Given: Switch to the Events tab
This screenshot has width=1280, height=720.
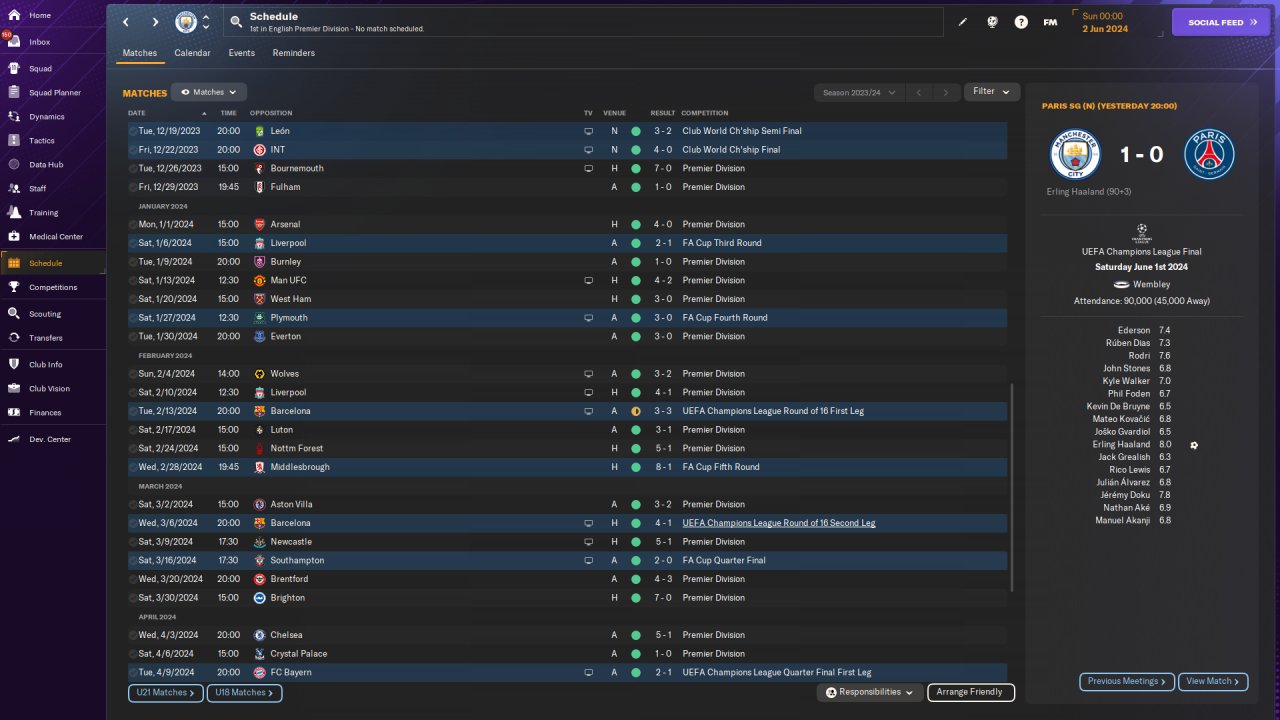Looking at the screenshot, I should (241, 53).
